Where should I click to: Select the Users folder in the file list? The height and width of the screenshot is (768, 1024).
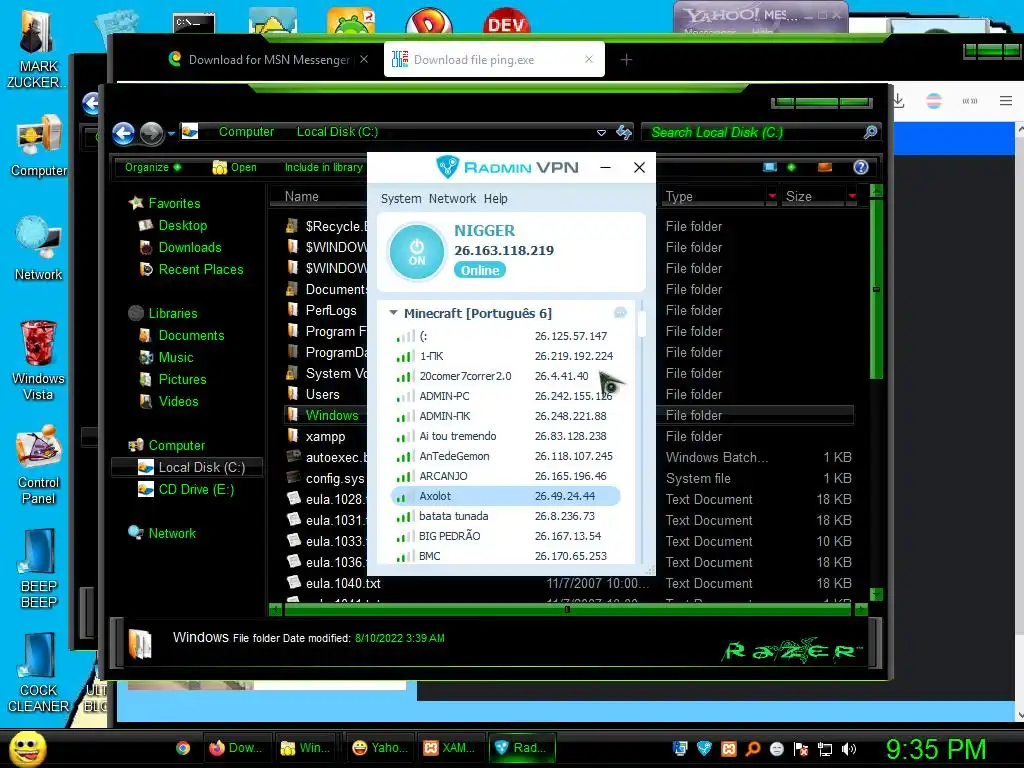coord(323,394)
